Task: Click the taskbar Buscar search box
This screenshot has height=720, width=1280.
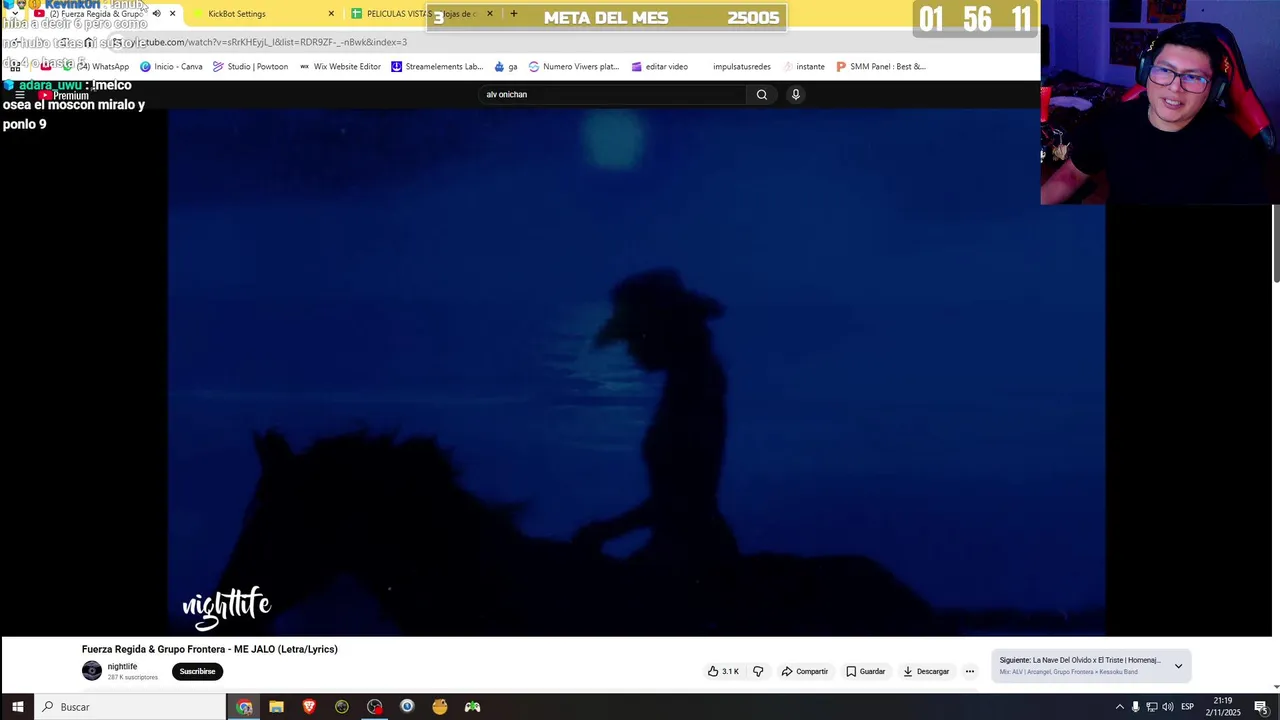Action: click(131, 707)
